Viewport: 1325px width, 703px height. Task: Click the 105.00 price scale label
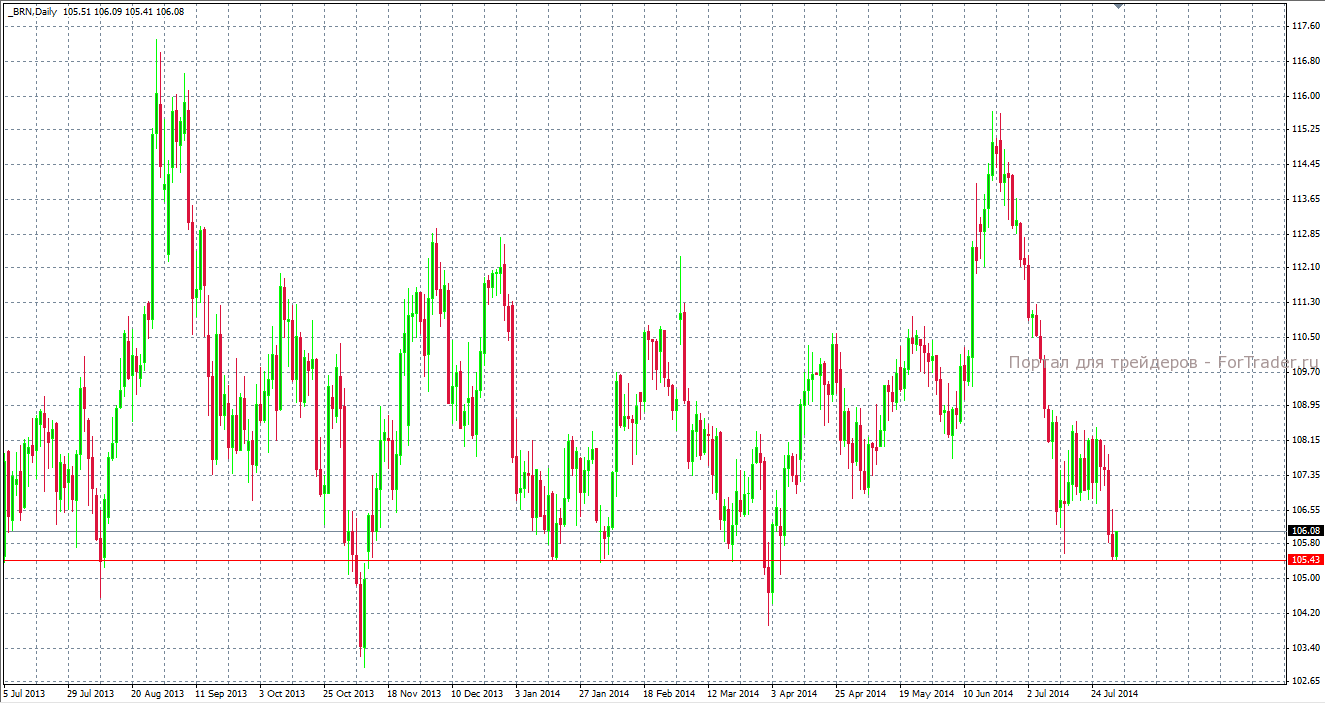1305,578
